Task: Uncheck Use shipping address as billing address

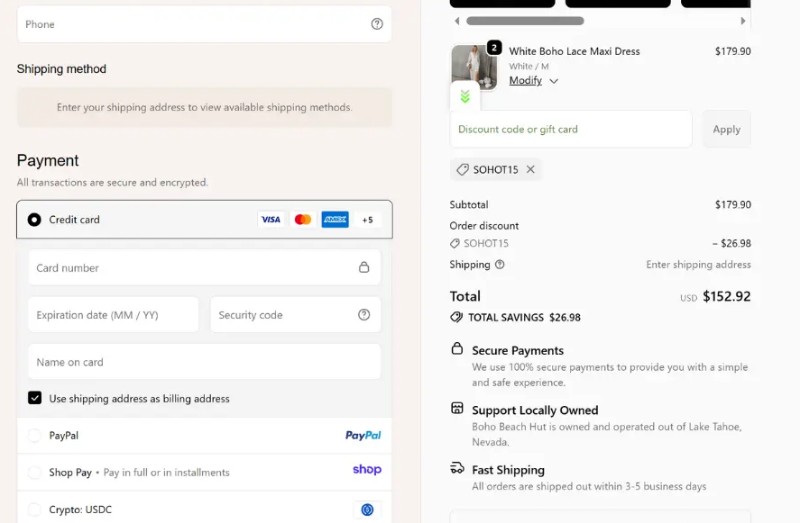Action: [x=35, y=398]
